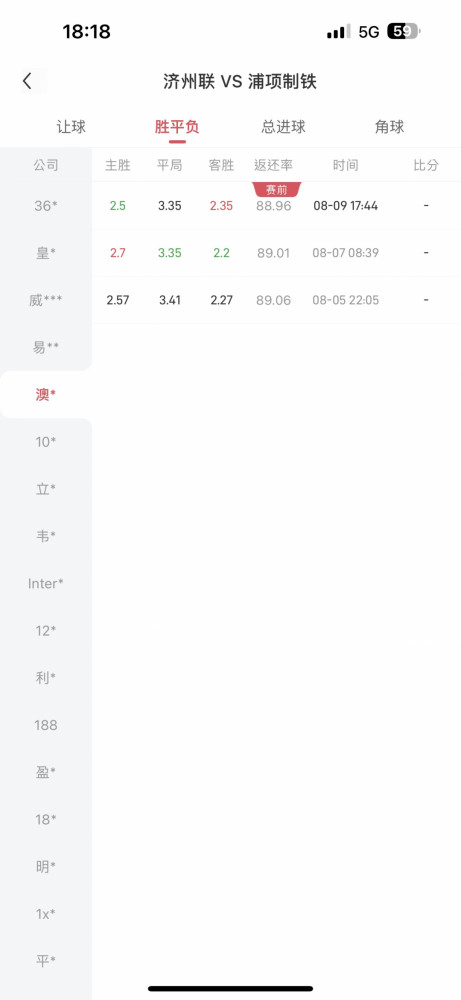This screenshot has height=1000, width=461.
Task: Tap the battery indicator in status bar
Action: [404, 31]
